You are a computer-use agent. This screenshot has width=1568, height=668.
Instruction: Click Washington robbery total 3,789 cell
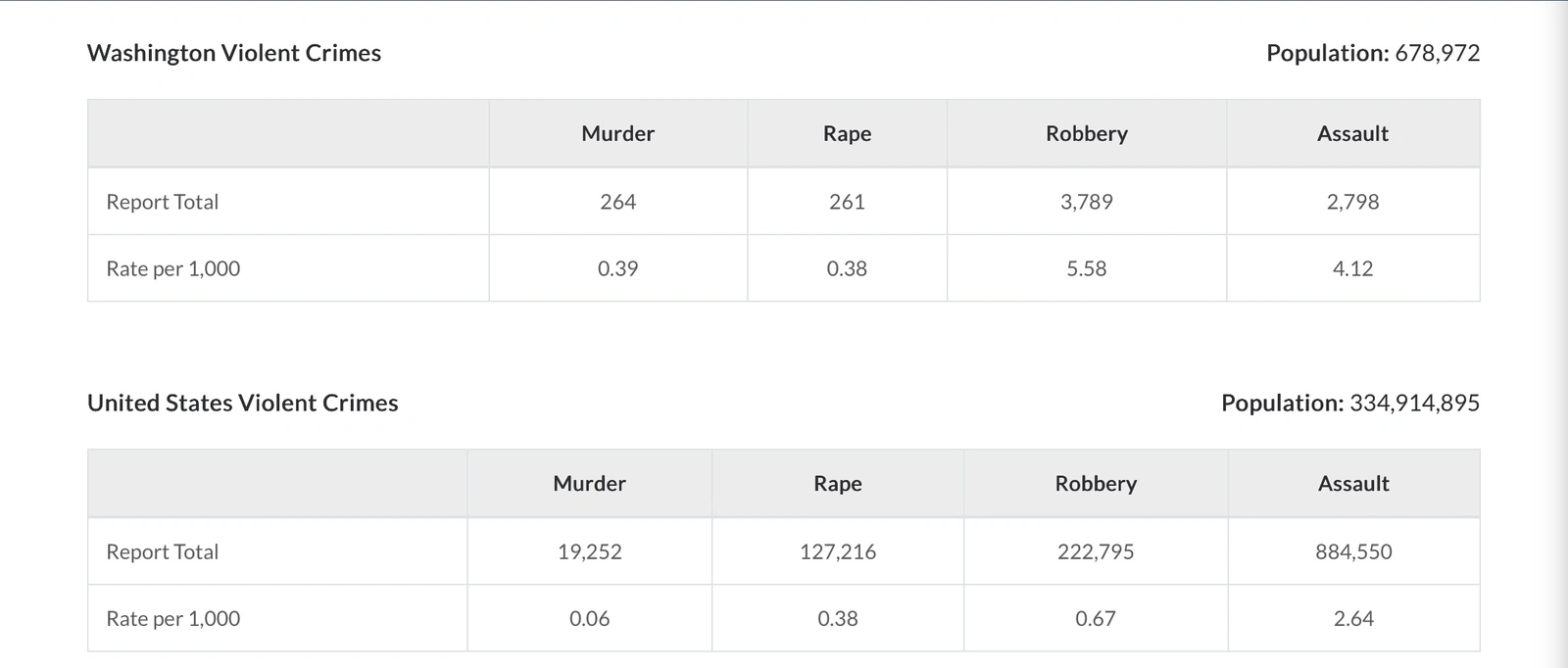coord(1086,202)
